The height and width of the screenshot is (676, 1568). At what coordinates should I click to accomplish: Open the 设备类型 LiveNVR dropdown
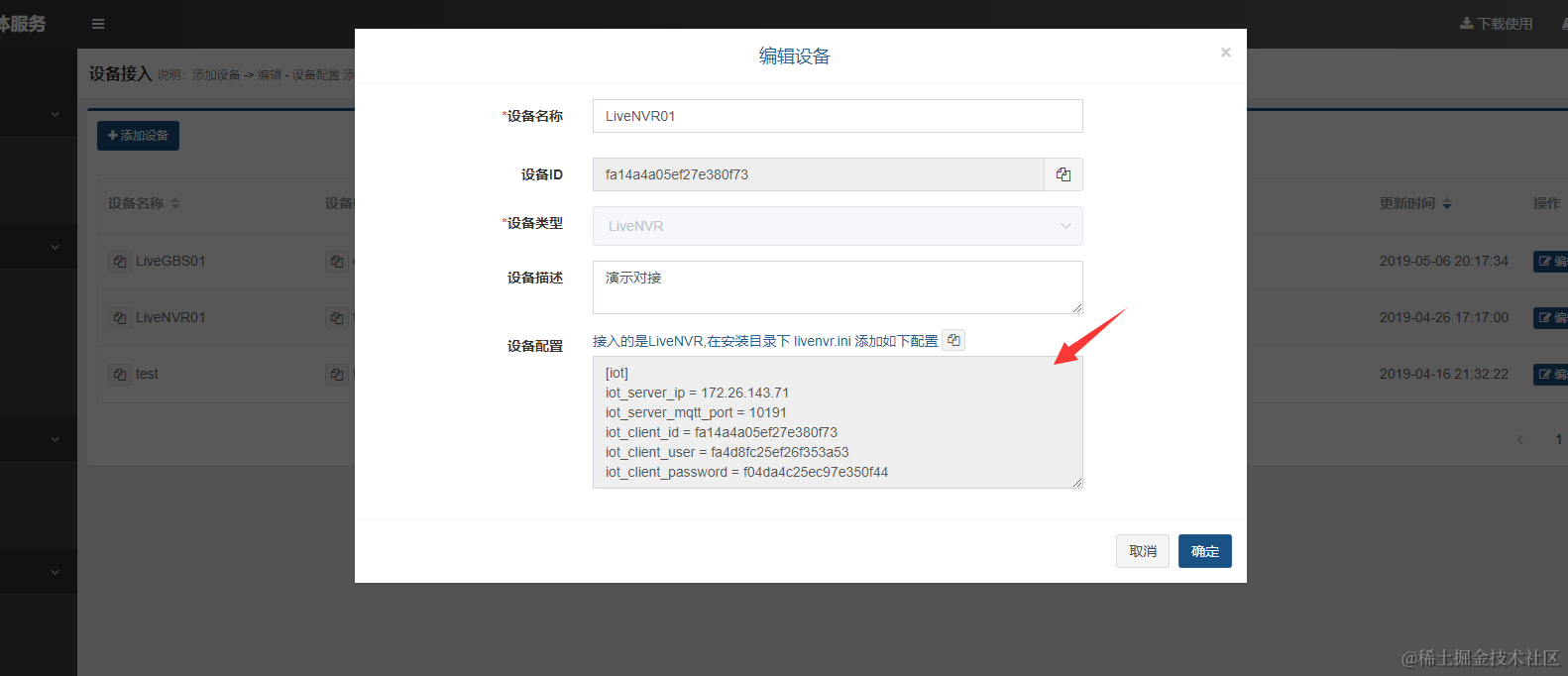(x=838, y=226)
